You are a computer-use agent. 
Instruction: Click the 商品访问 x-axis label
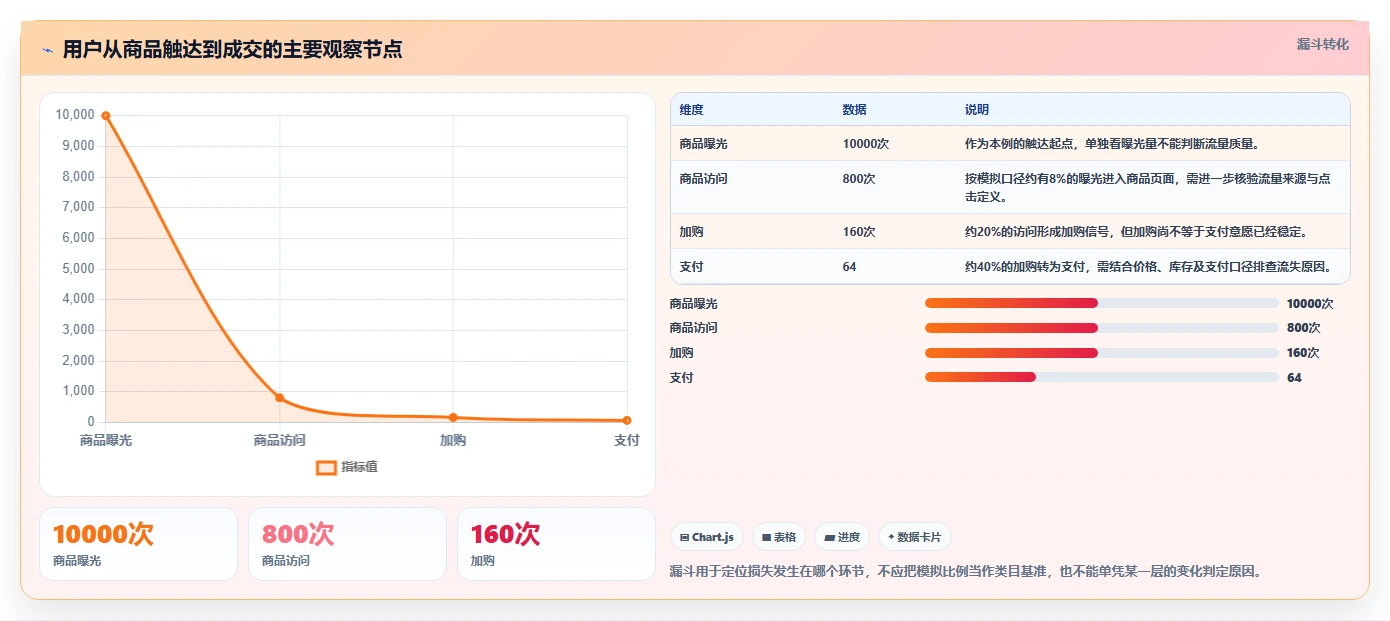click(280, 440)
